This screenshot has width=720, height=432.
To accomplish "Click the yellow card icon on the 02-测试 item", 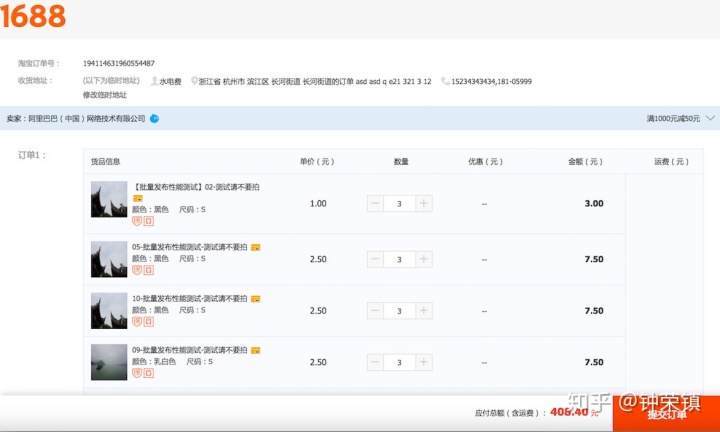I will [x=138, y=198].
